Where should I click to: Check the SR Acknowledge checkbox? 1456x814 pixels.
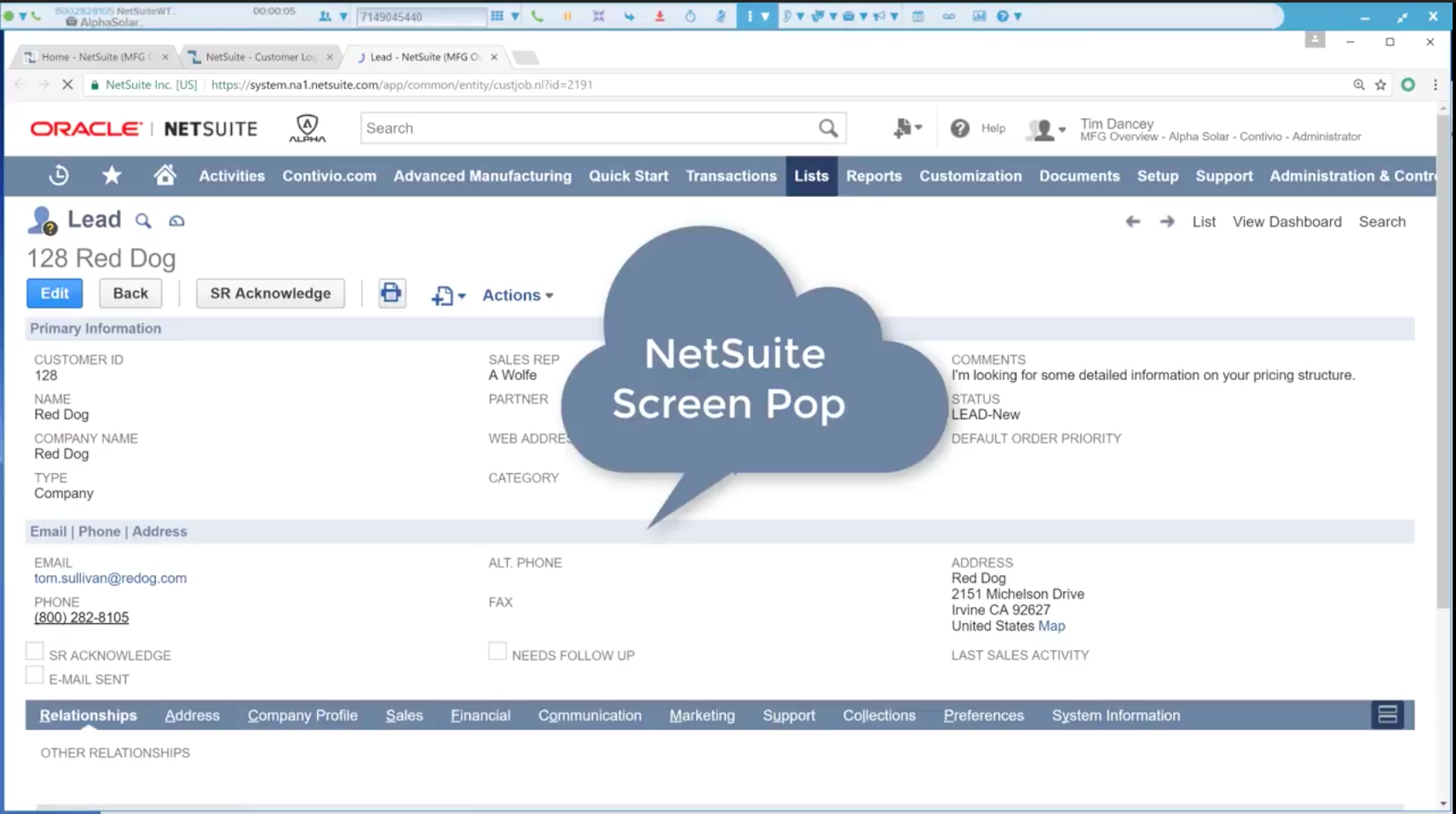(34, 651)
